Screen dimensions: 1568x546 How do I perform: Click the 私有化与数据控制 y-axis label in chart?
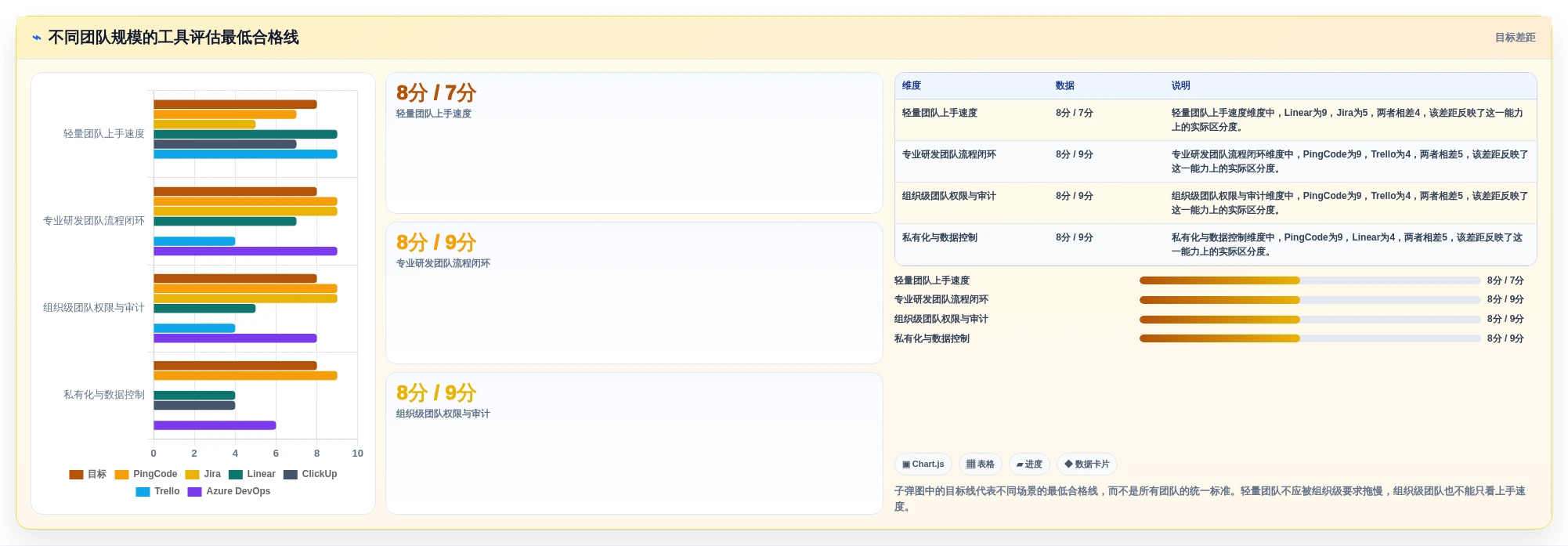tap(104, 395)
